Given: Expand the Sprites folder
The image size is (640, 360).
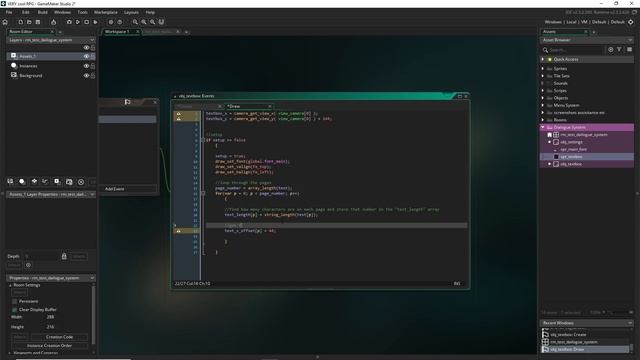Looking at the screenshot, I should (543, 69).
